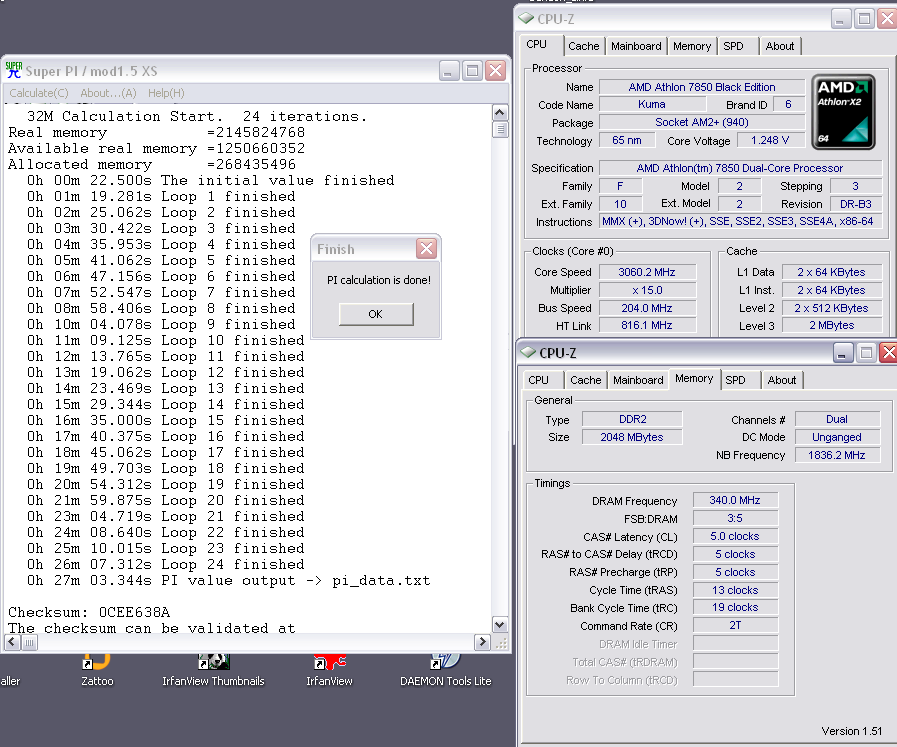
Task: Click the 'PI value output -> pi_data.txt' line
Action: (229, 581)
